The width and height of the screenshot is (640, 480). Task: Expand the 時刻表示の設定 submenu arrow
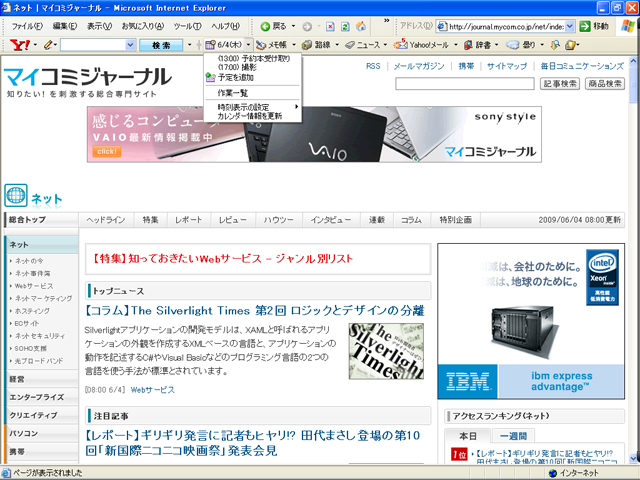pyautogui.click(x=297, y=107)
